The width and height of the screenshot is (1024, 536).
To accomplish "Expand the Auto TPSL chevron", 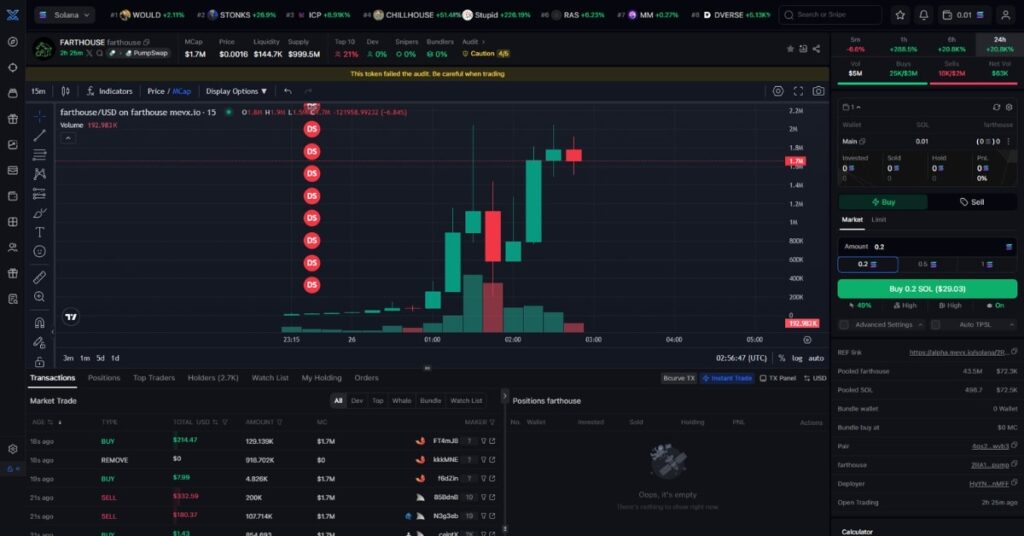I will [1012, 324].
